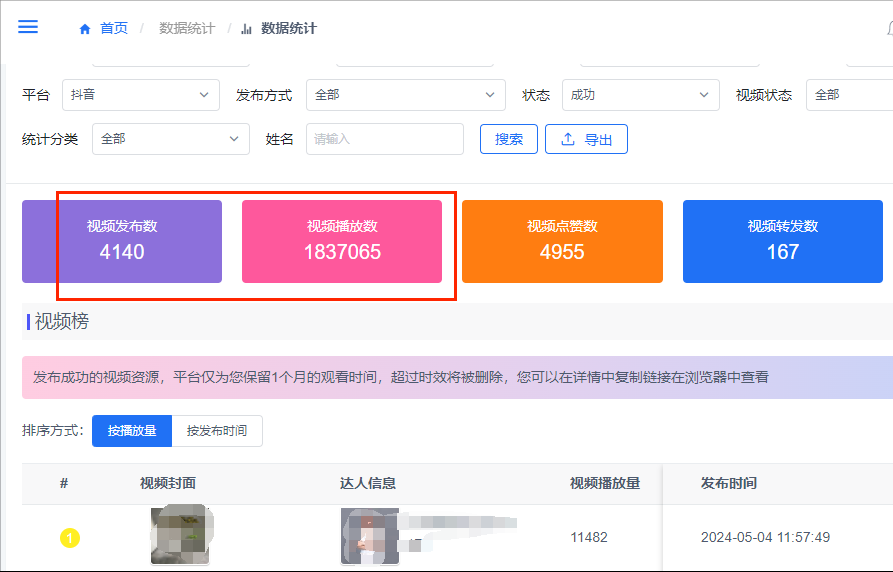
Task: Open the 状态 dropdown showing 成功
Action: pos(640,95)
